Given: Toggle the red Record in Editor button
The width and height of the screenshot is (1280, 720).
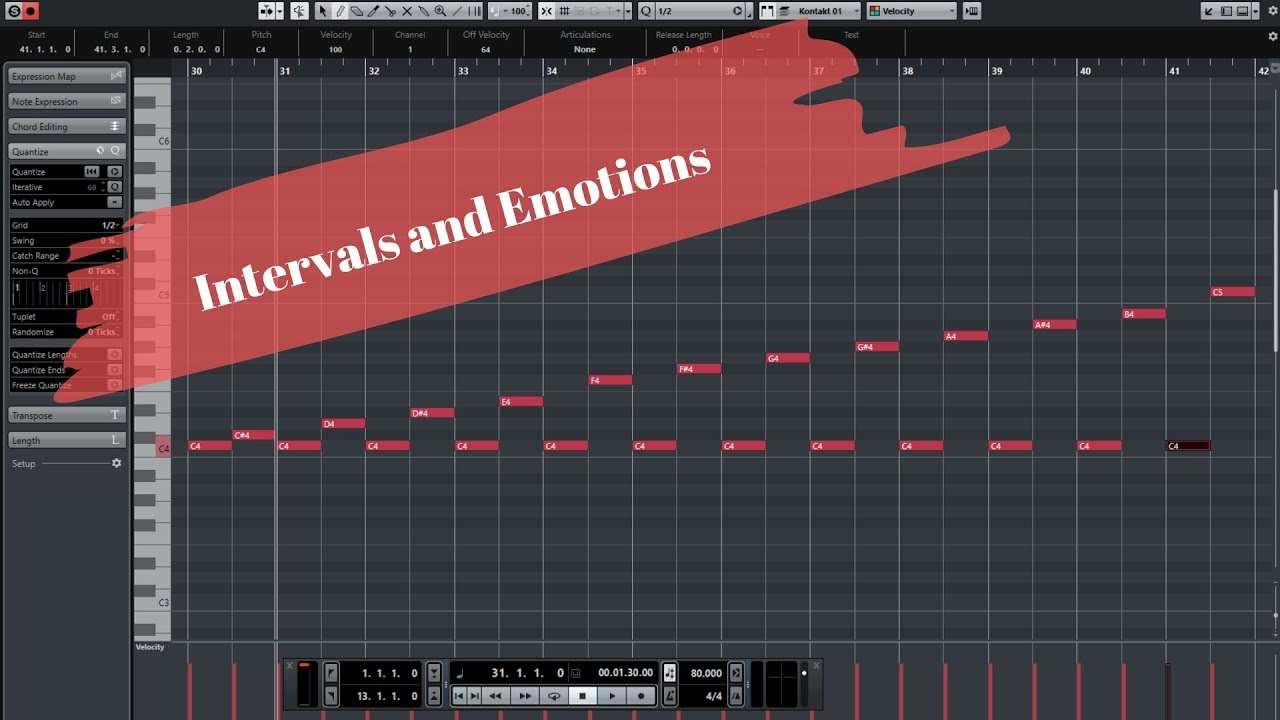Looking at the screenshot, I should (31, 11).
